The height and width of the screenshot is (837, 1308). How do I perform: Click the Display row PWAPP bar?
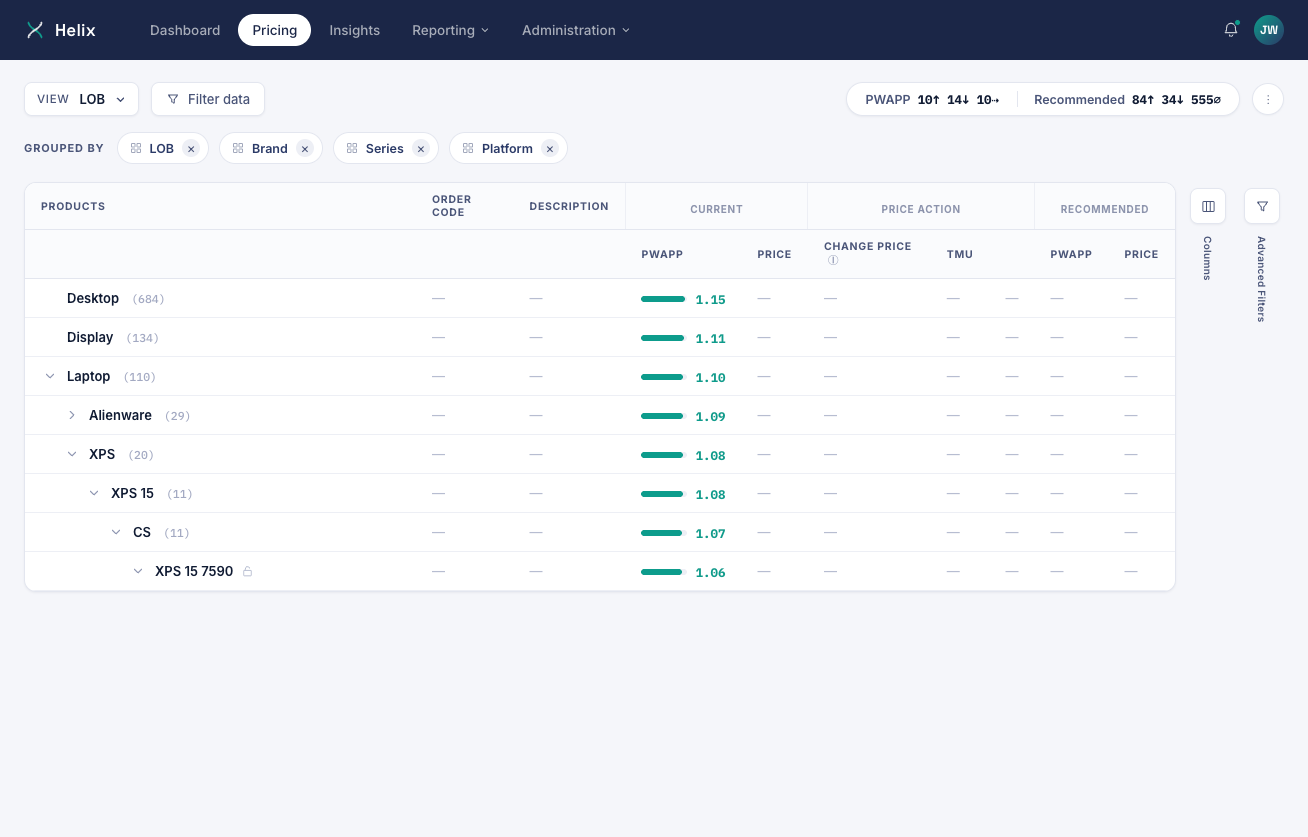click(x=663, y=338)
